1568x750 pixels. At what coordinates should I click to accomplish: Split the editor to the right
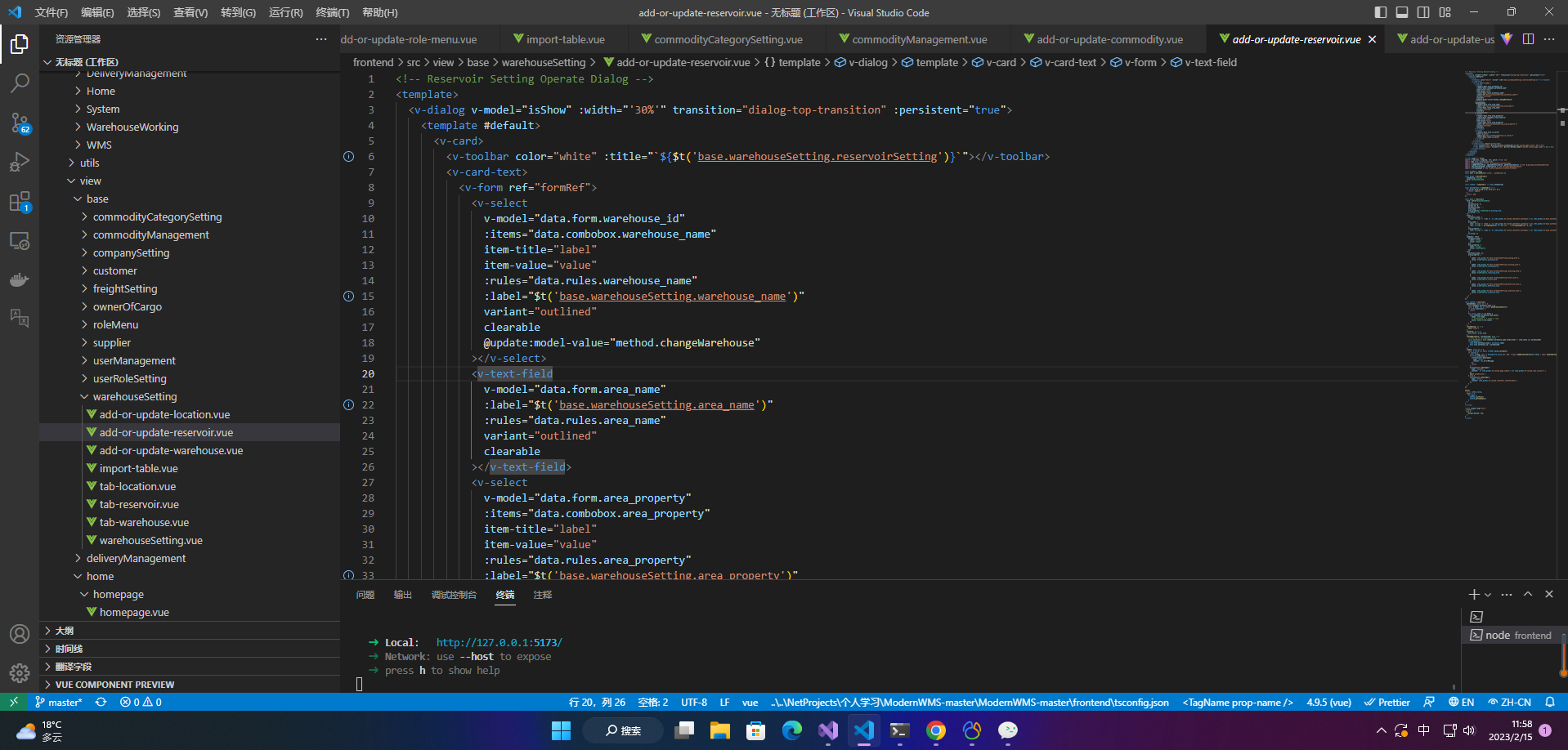click(1528, 39)
